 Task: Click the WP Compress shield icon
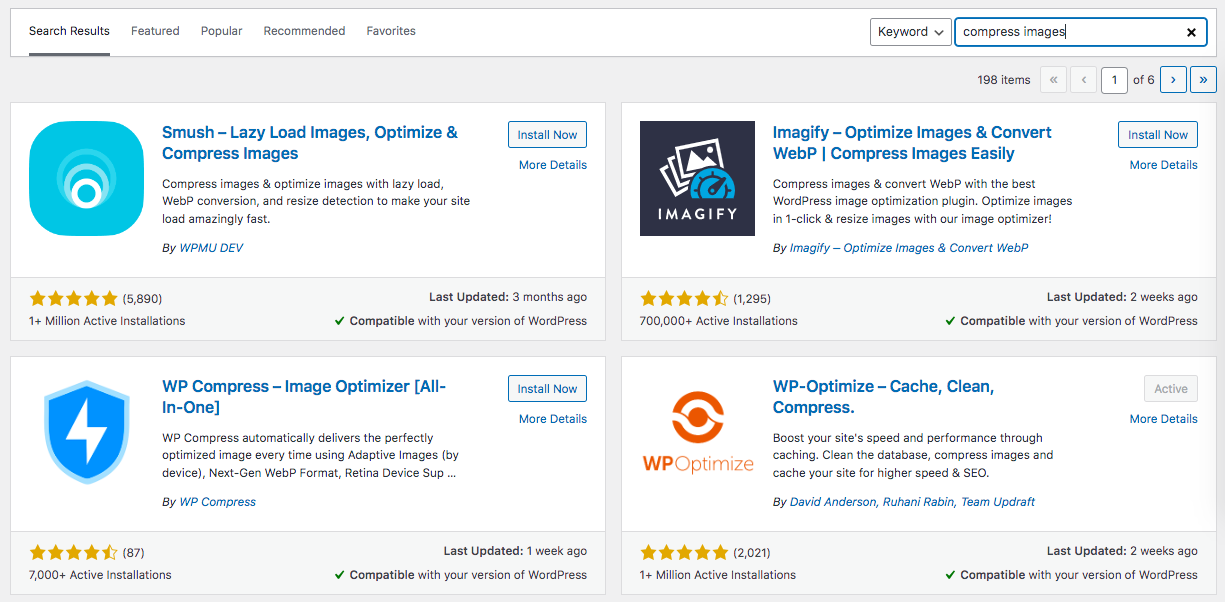point(86,432)
